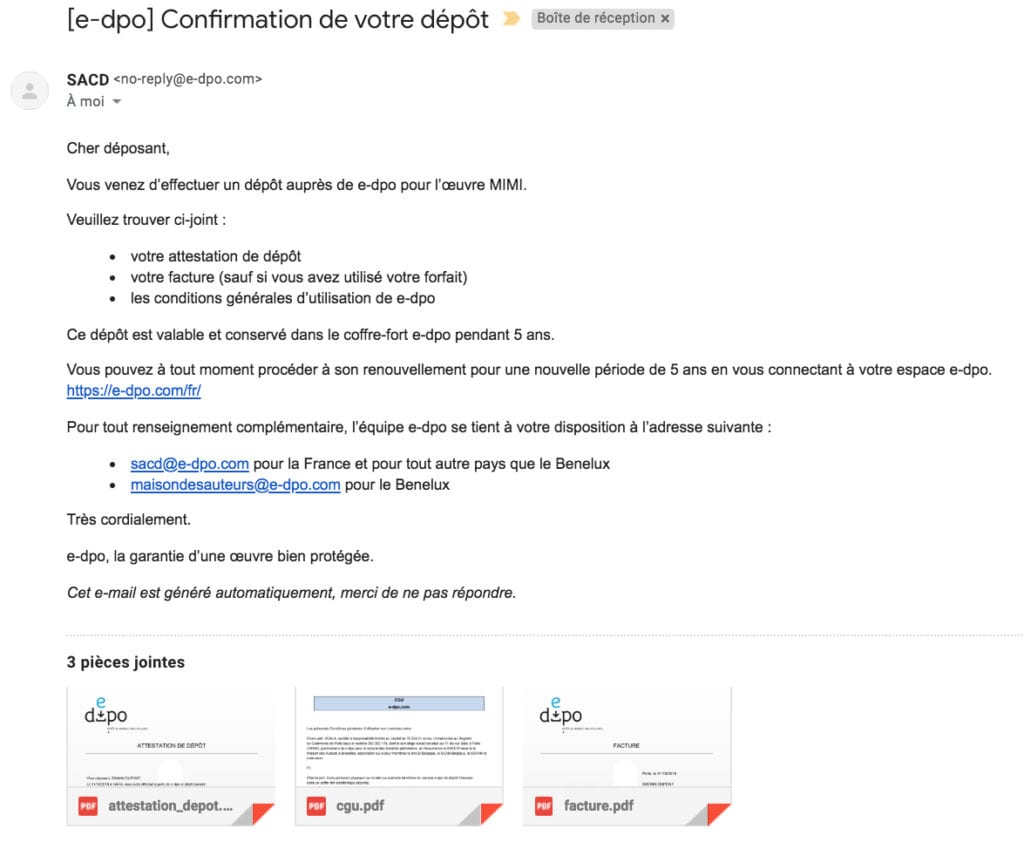Click the PDF icon of facture.pdf
The height and width of the screenshot is (862, 1024).
click(544, 806)
